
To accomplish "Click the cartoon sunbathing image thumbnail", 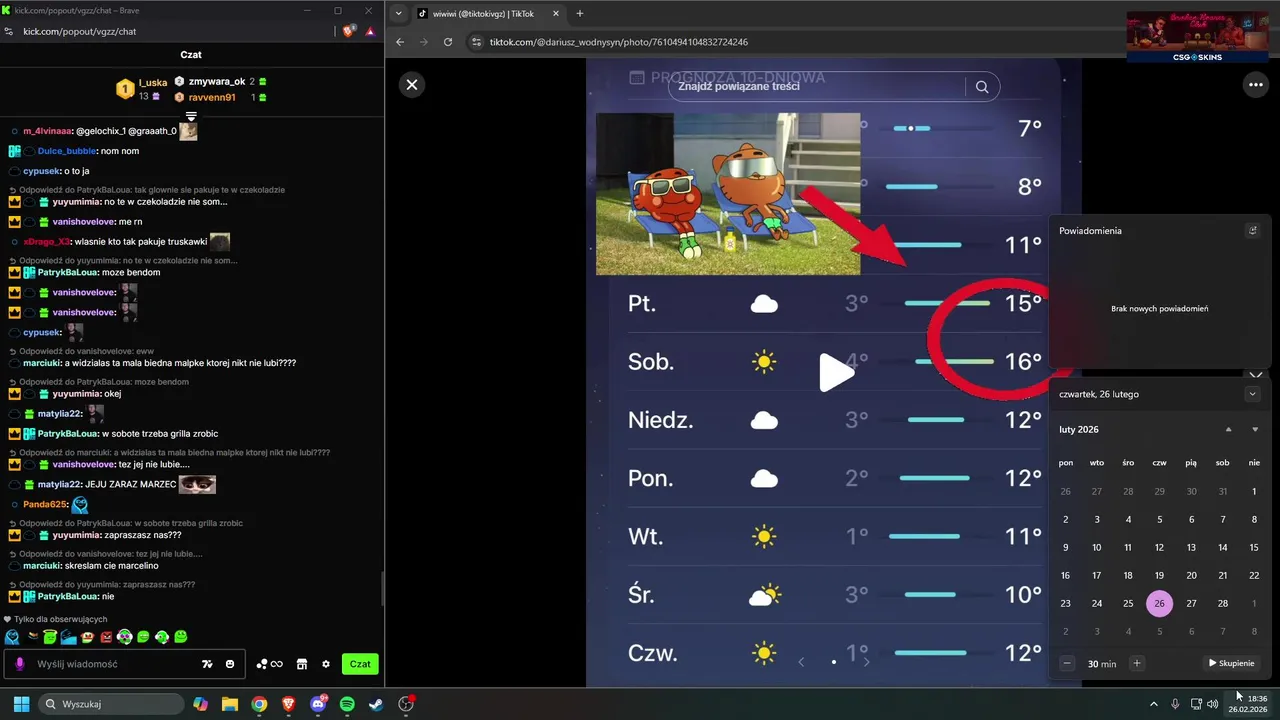I will click(x=728, y=194).
